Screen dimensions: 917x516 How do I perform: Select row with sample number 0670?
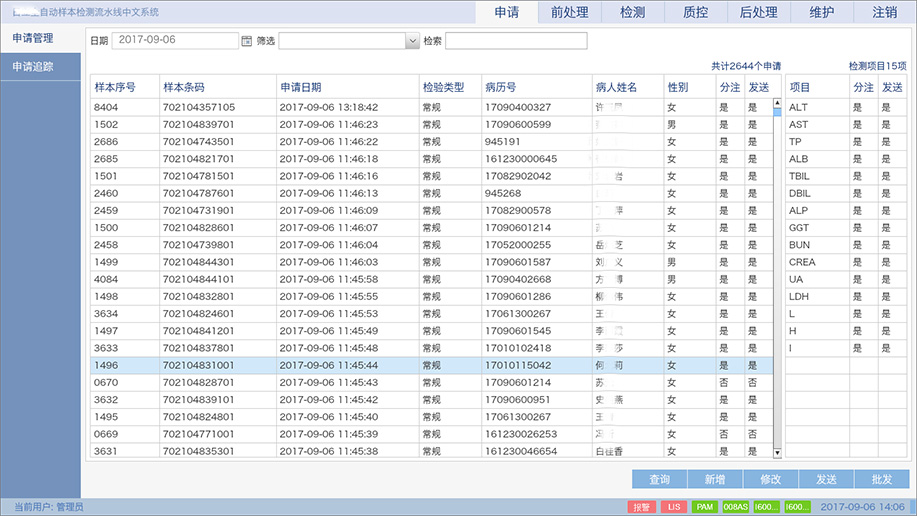[x=432, y=382]
